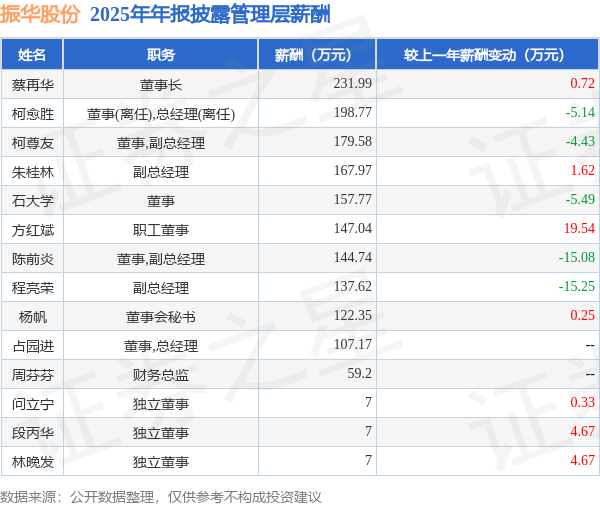Viewport: 600px width, 506px height.
Task: Click the 董事(离任),总经理(离任) cell
Action: coord(161,114)
